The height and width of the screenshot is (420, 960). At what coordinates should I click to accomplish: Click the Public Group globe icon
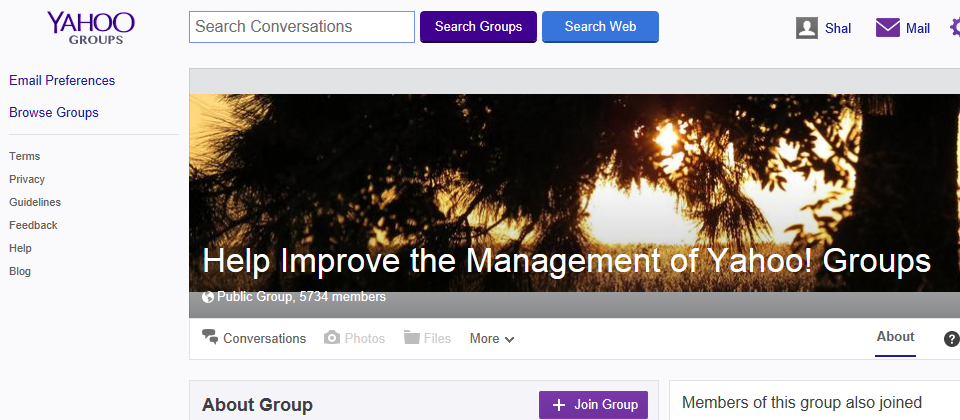tap(208, 297)
